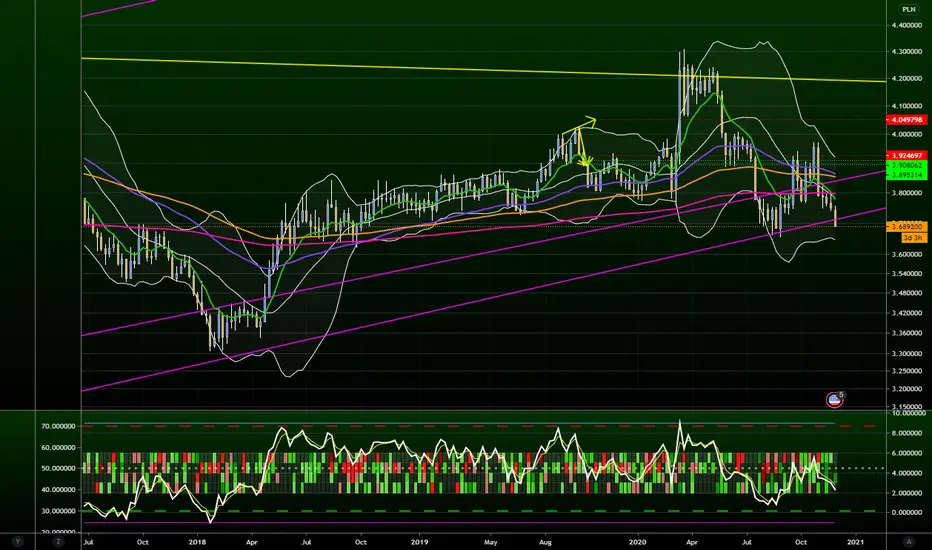The height and width of the screenshot is (550, 932).
Task: Click the 6.000000 indicator scale value
Action: click(x=906, y=453)
